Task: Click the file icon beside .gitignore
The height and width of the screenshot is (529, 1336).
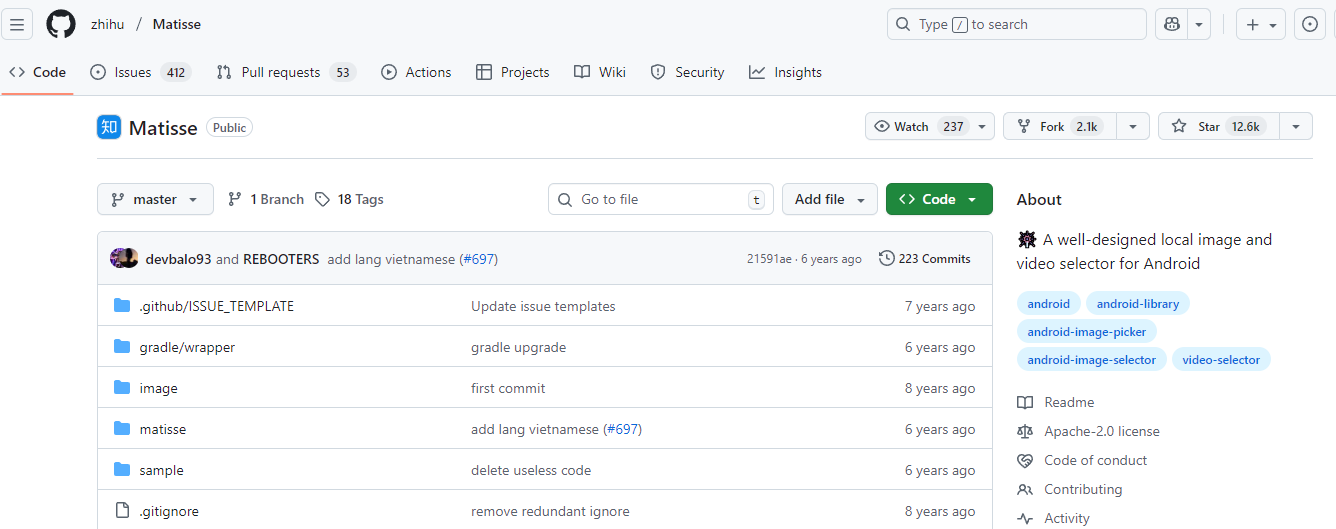Action: 122,511
